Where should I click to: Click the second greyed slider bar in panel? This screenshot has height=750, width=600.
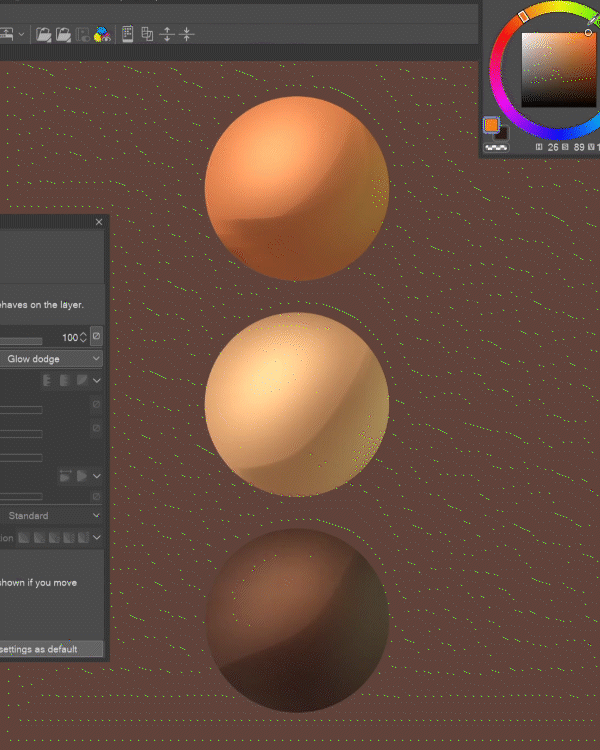21,434
